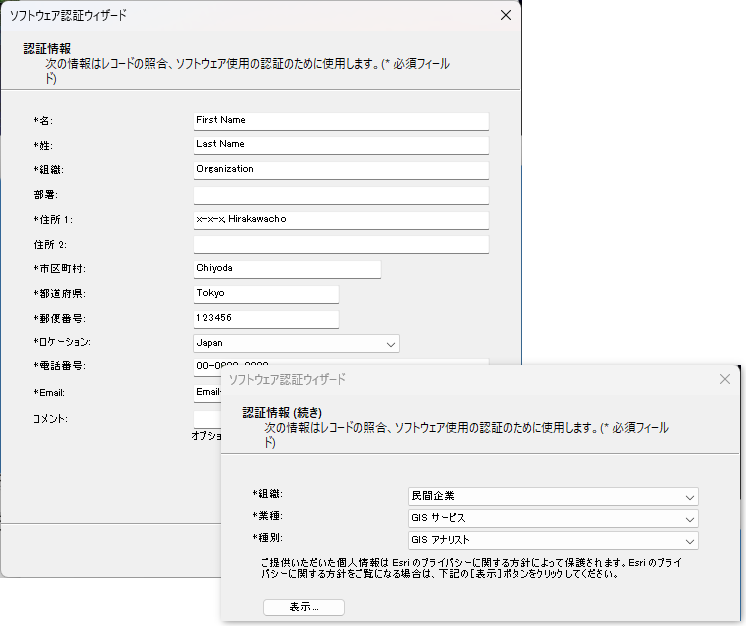746x626 pixels.
Task: Click the empty 住所 2 field
Action: coord(340,244)
